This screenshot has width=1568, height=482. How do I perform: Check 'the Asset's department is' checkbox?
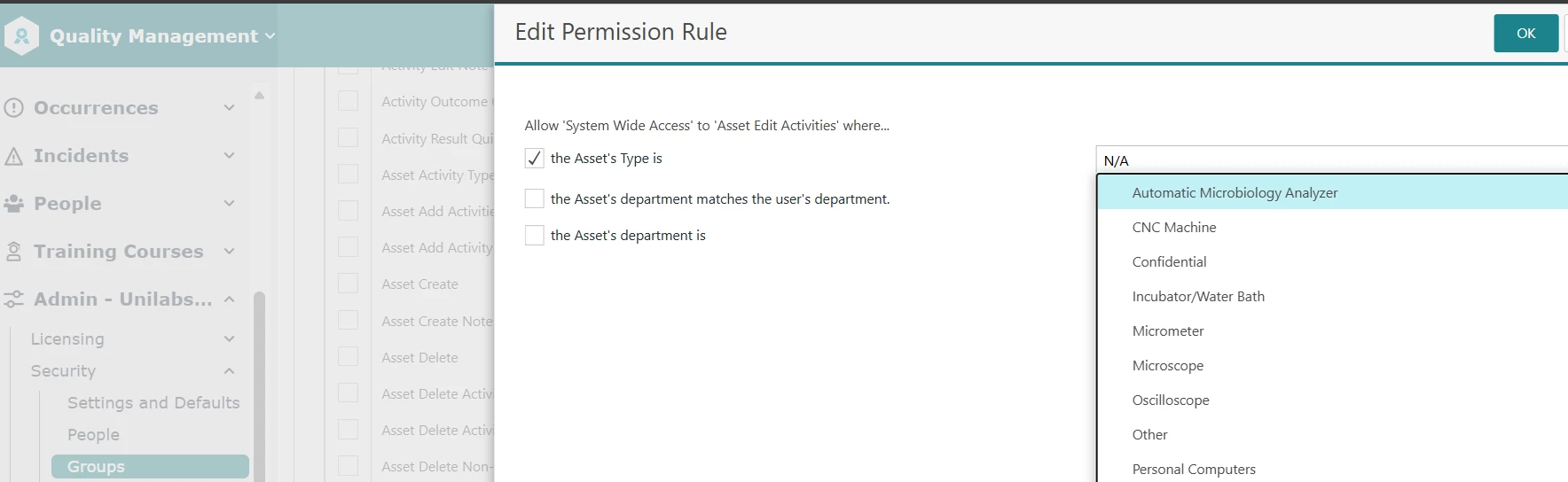click(x=534, y=236)
